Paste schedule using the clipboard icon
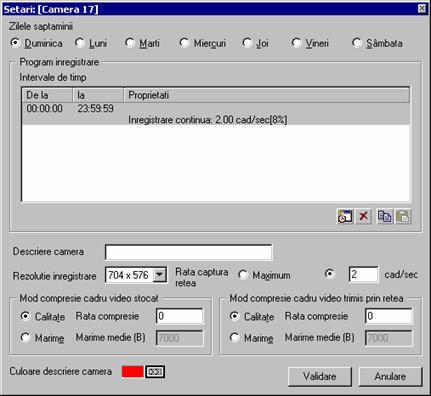This screenshot has height=396, width=431. click(403, 216)
